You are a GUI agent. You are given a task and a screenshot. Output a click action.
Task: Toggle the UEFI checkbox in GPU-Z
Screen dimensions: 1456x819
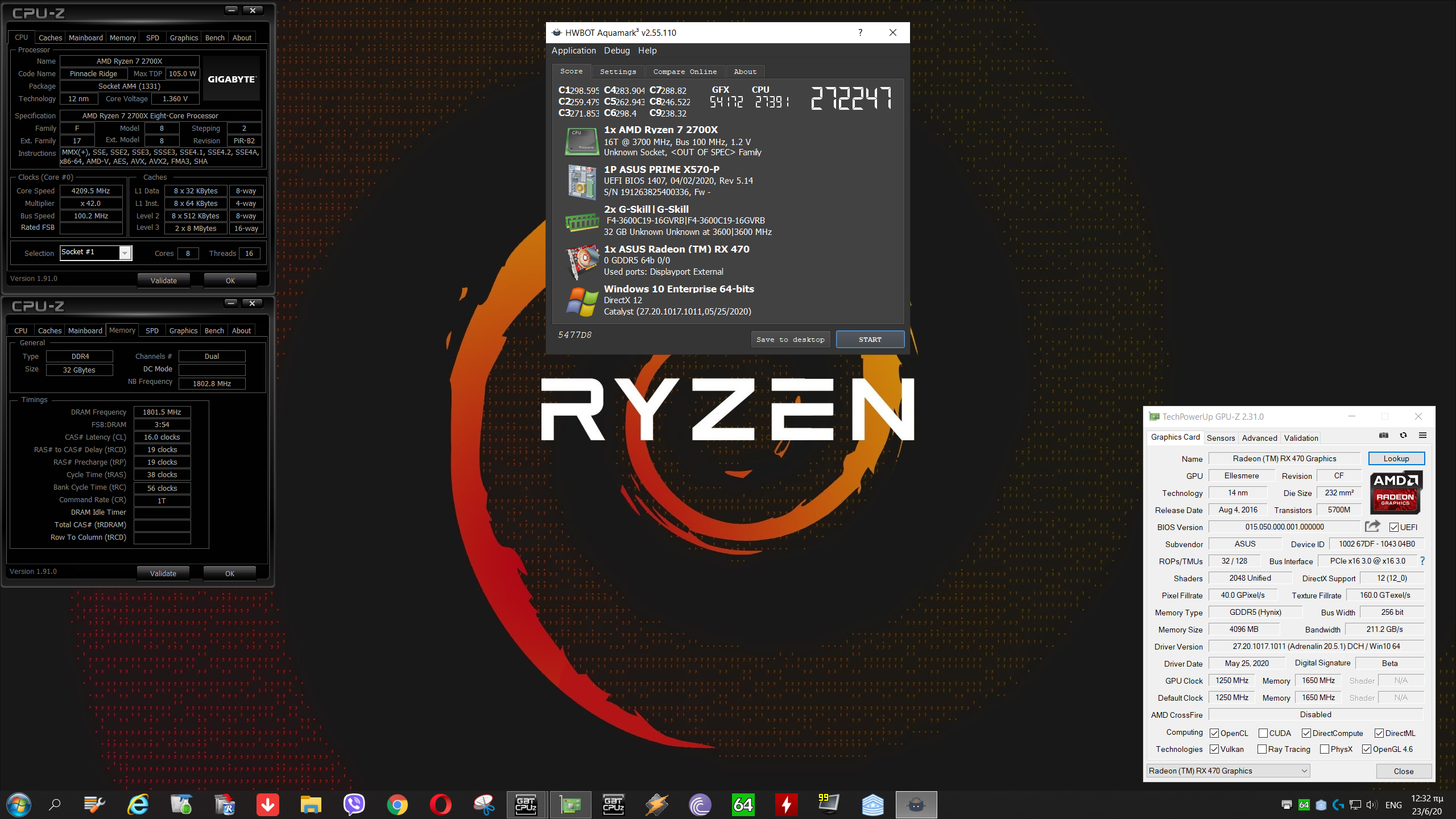point(1393,527)
